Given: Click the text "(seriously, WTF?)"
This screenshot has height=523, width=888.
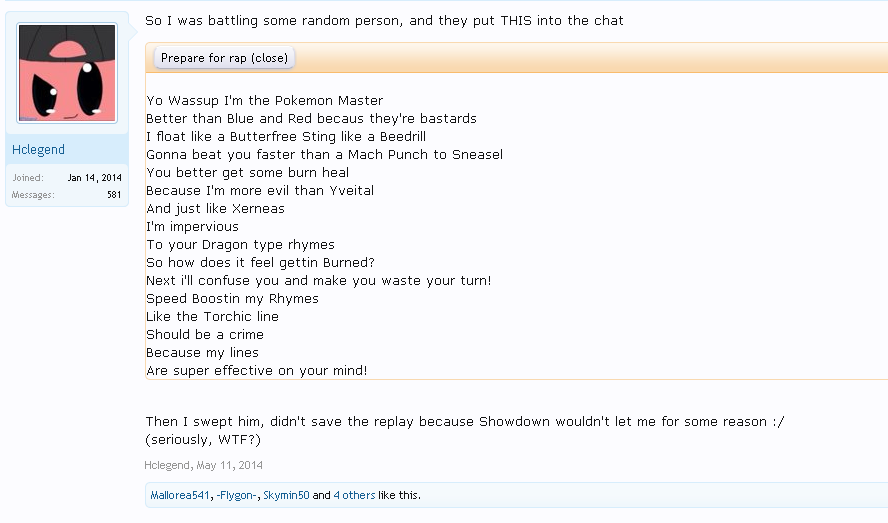Looking at the screenshot, I should [x=203, y=440].
